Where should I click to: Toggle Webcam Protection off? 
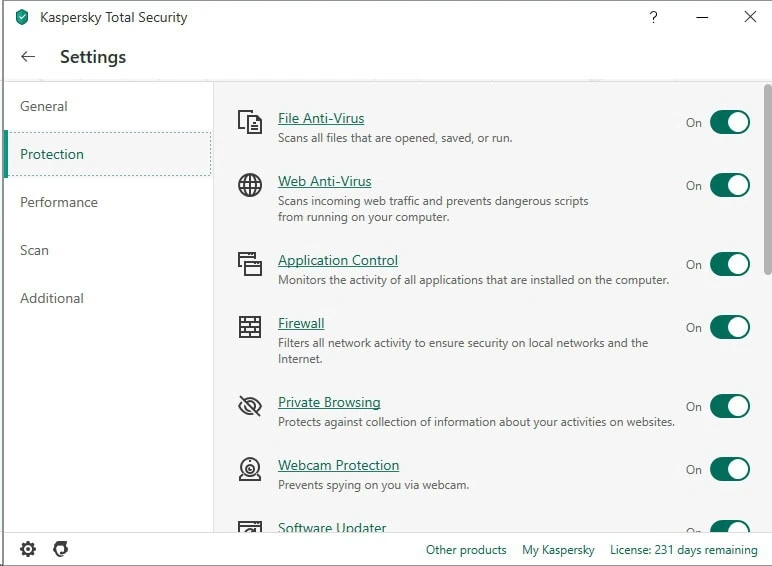click(x=729, y=469)
